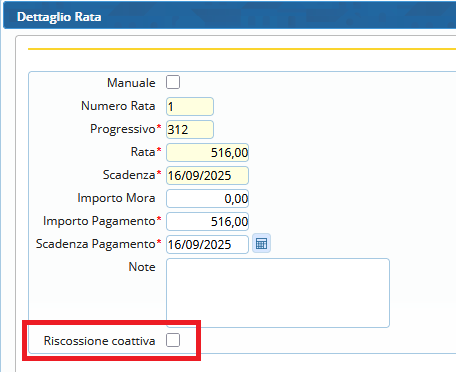This screenshot has width=456, height=372.
Task: Focus the Rata amount field
Action: tap(207, 152)
